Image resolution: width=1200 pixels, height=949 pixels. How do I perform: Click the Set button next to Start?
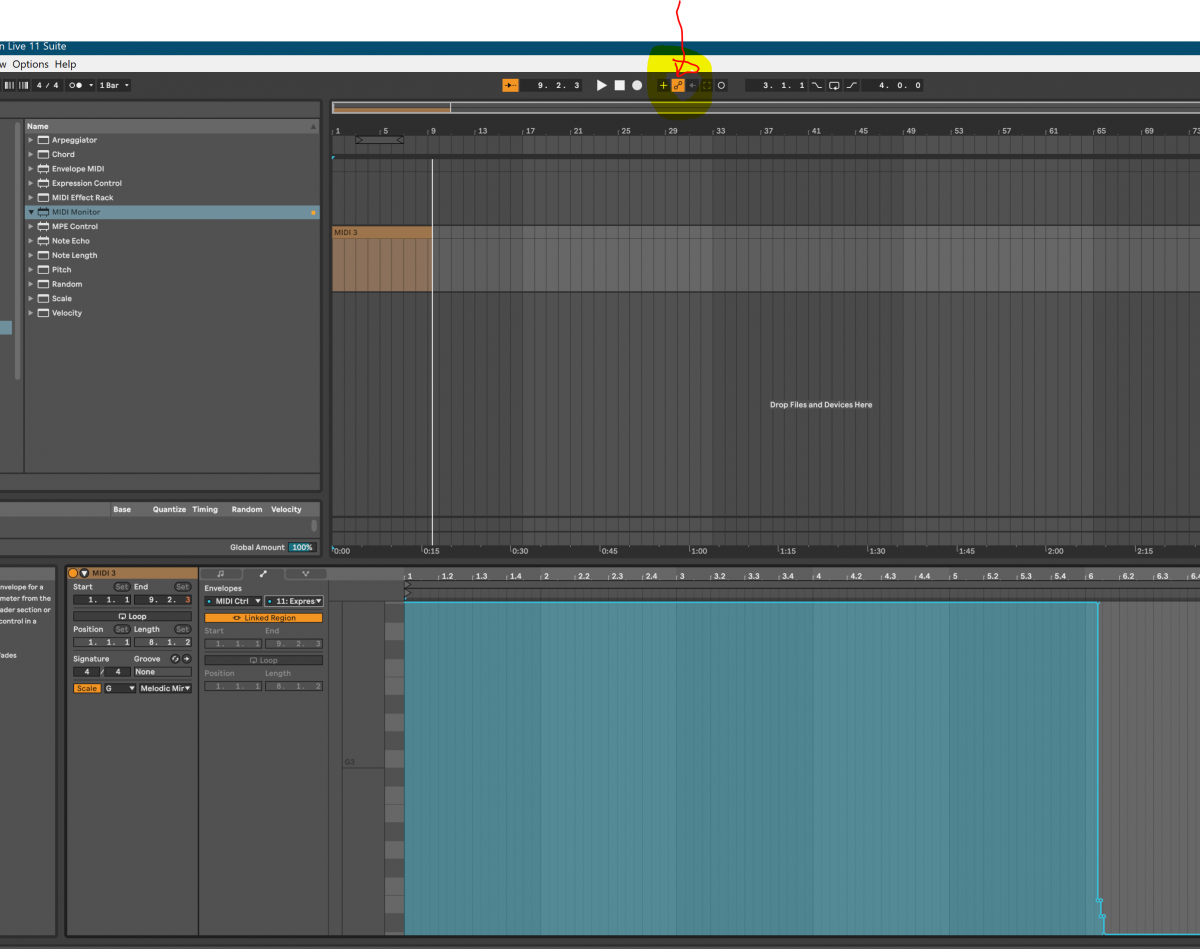pos(122,587)
